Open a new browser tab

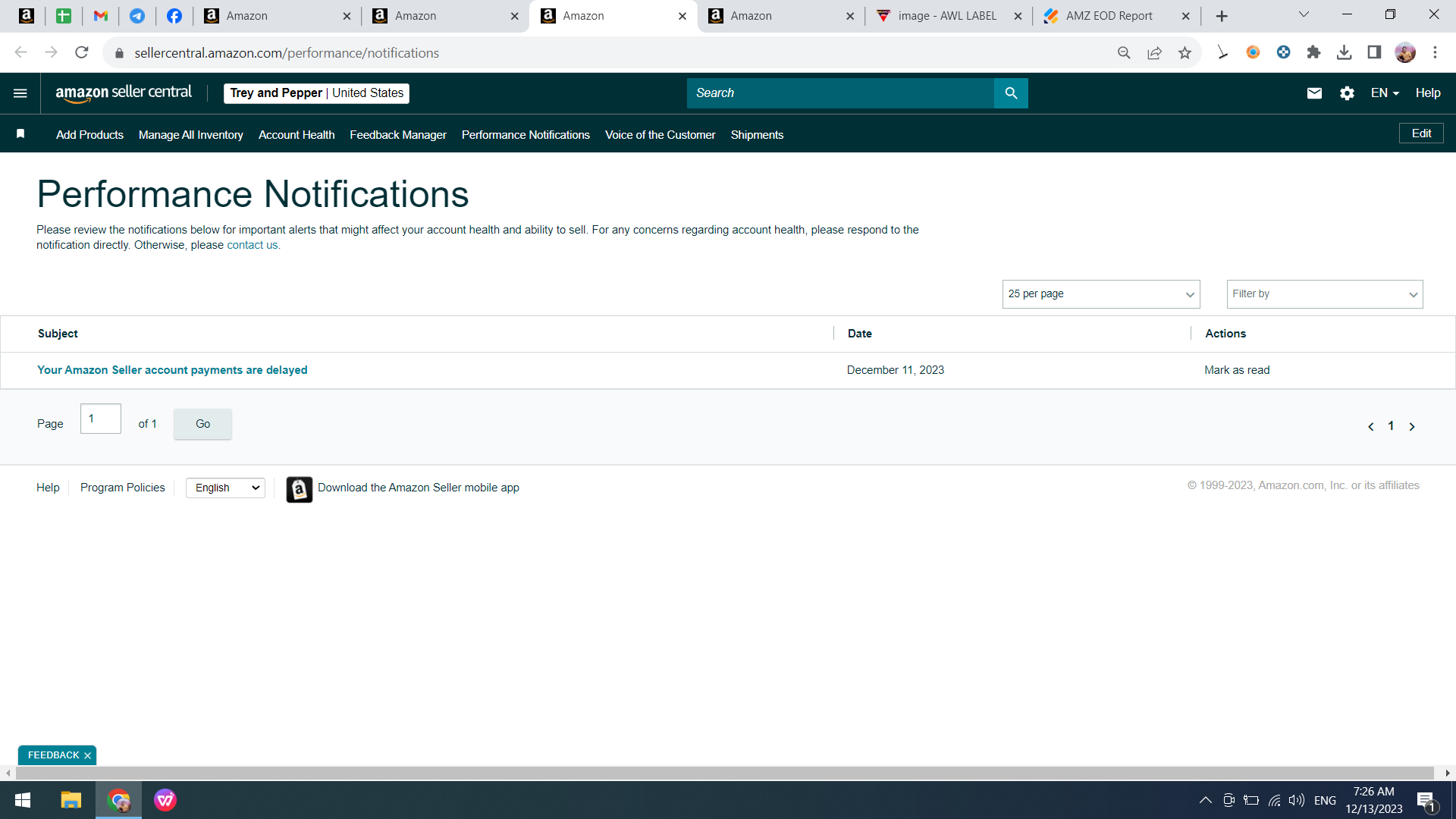[1222, 16]
